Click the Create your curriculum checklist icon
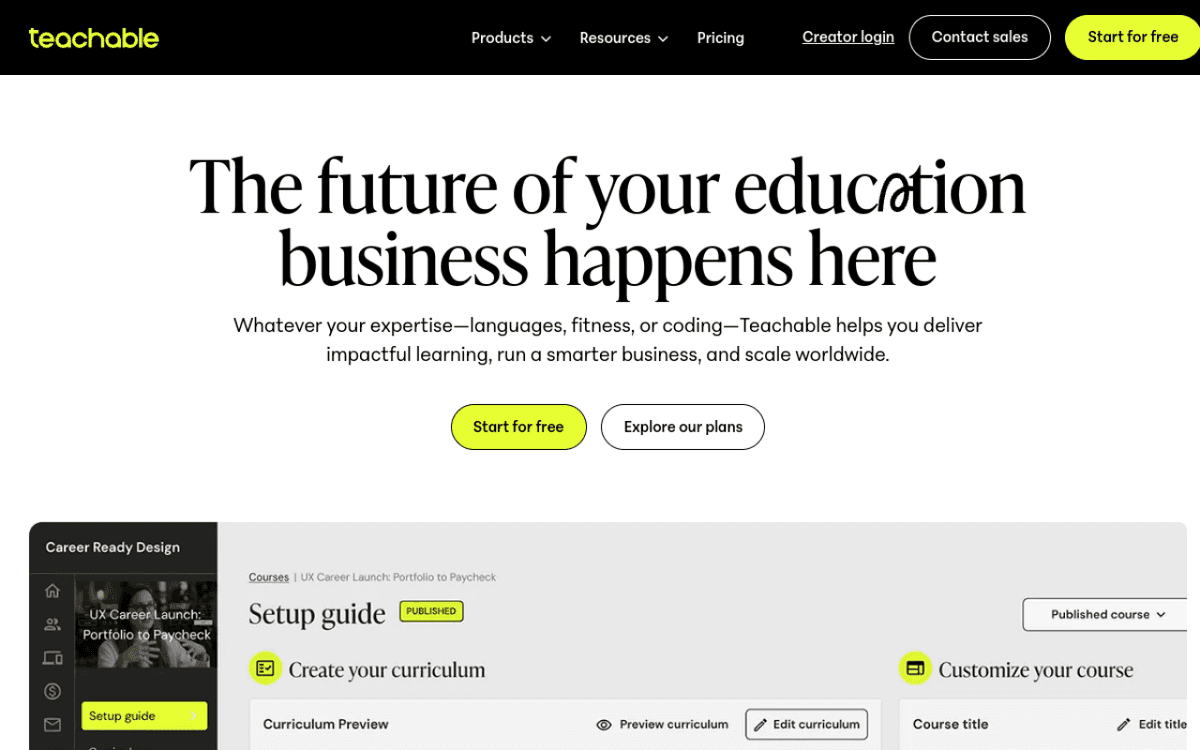1200x750 pixels. [x=265, y=668]
